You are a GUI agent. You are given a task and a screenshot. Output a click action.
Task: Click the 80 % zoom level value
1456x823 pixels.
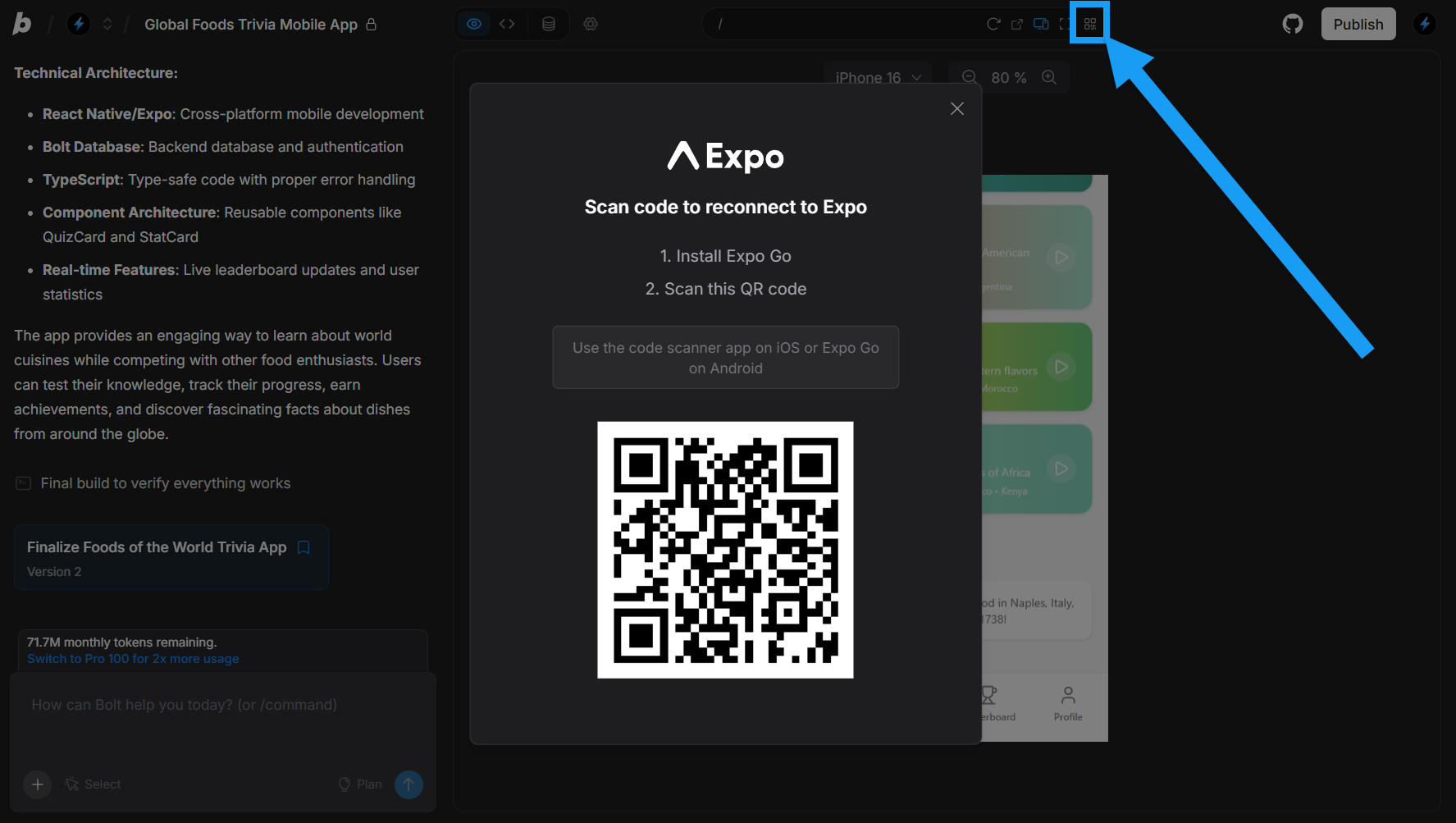1009,78
